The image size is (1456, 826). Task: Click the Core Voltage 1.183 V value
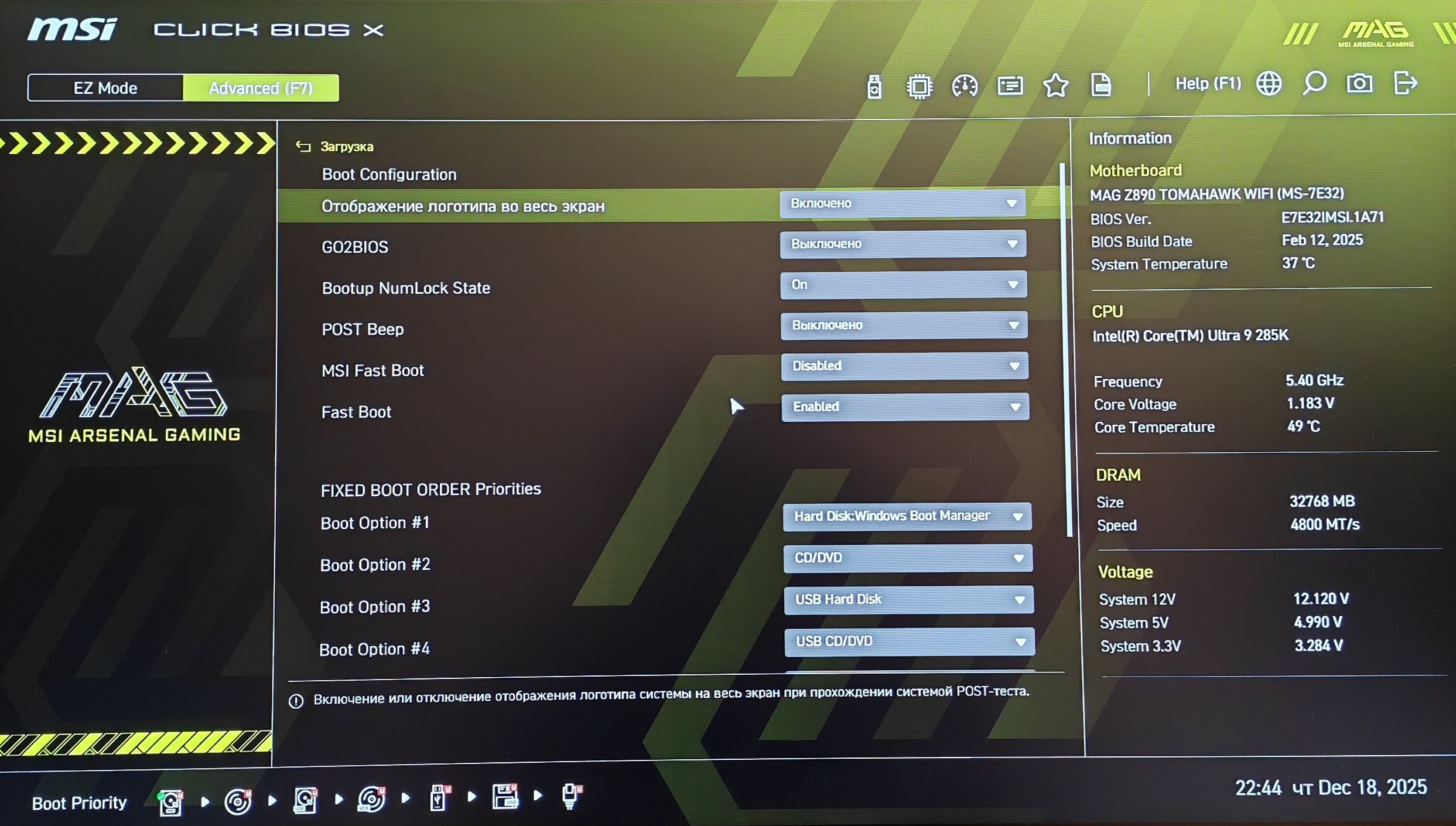pyautogui.click(x=1310, y=404)
